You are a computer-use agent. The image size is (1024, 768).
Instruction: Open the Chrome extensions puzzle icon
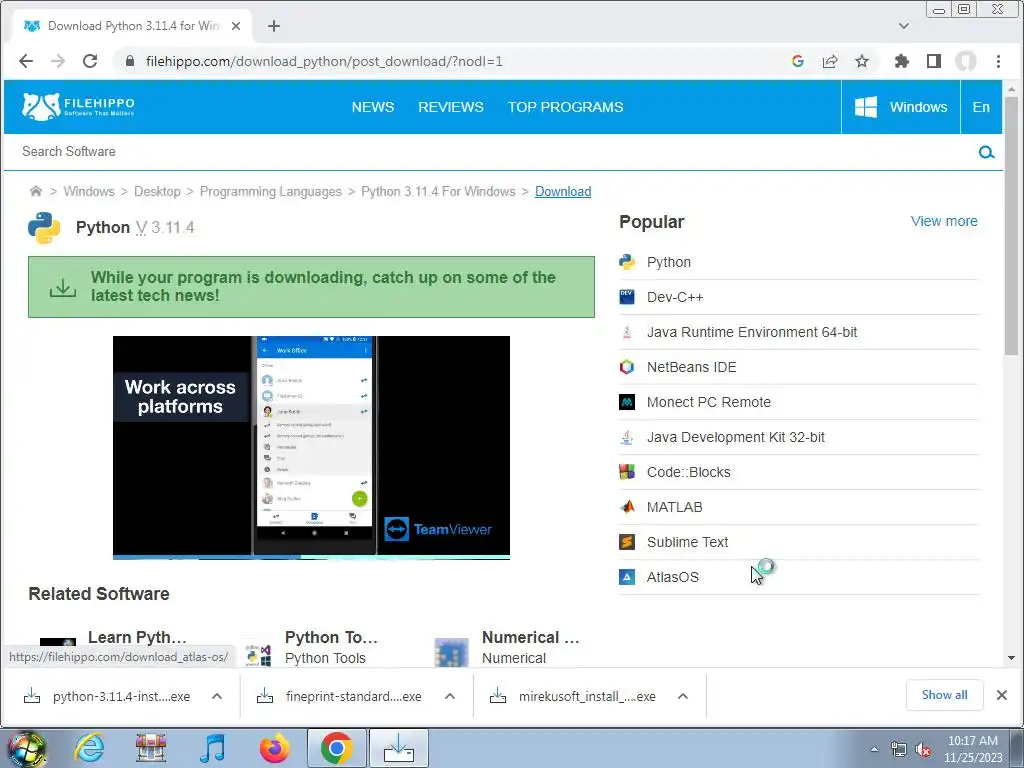click(902, 61)
